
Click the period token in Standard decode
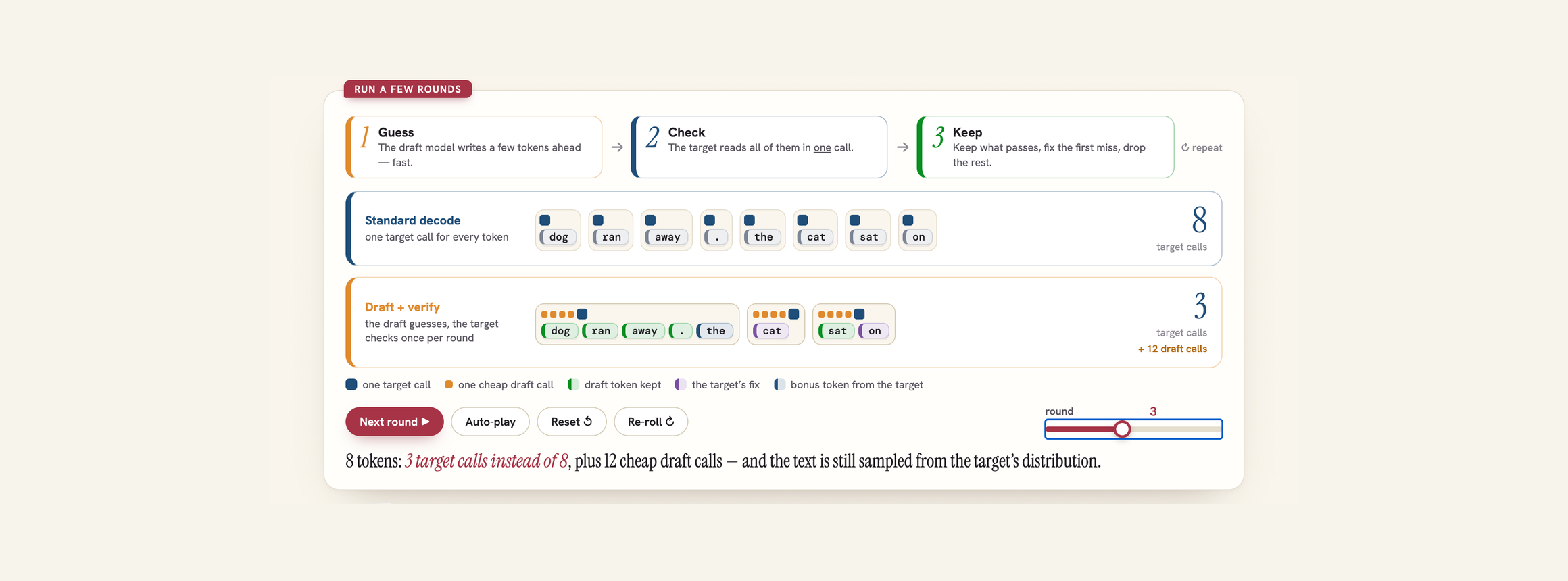coord(716,237)
